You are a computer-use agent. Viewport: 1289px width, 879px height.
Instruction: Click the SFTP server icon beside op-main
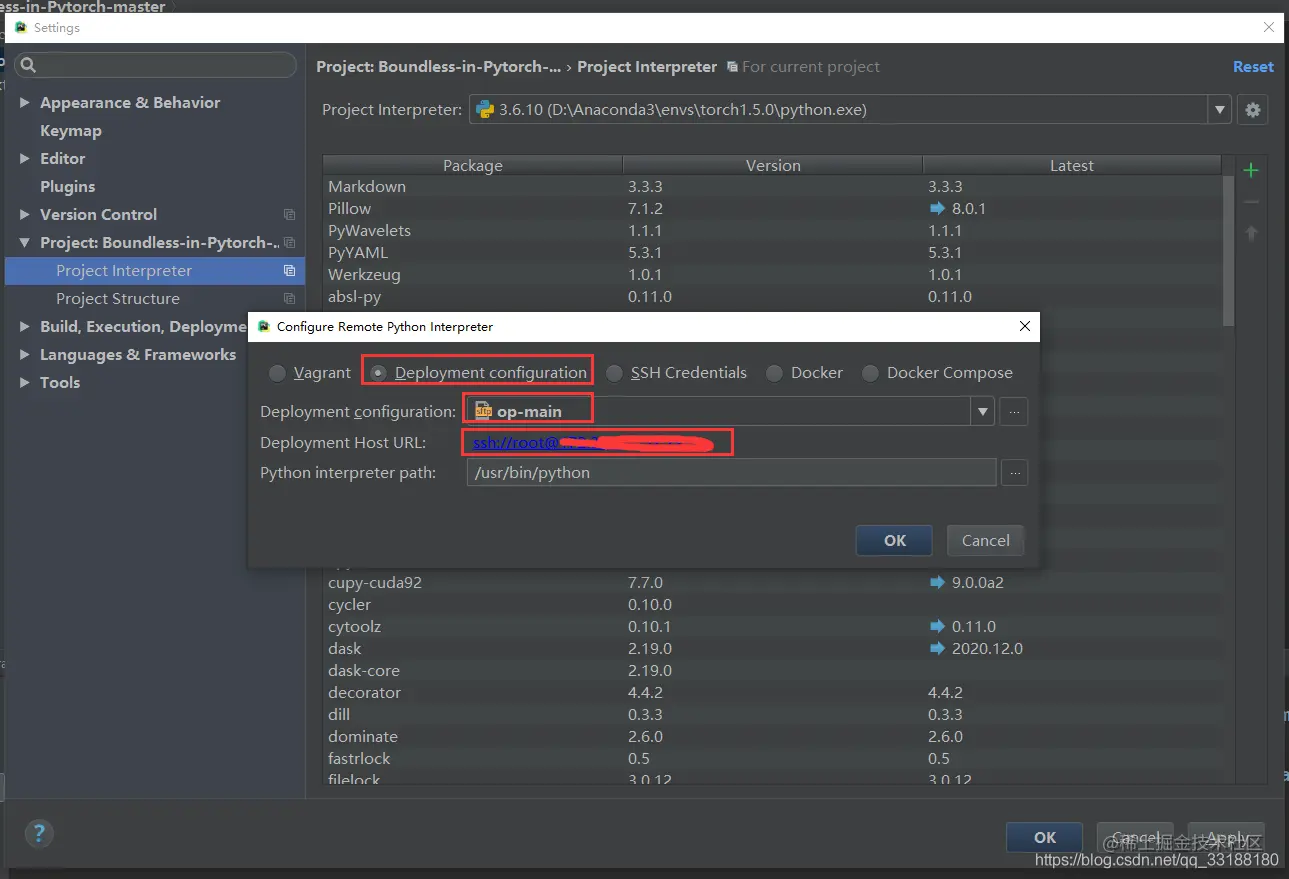[x=483, y=411]
